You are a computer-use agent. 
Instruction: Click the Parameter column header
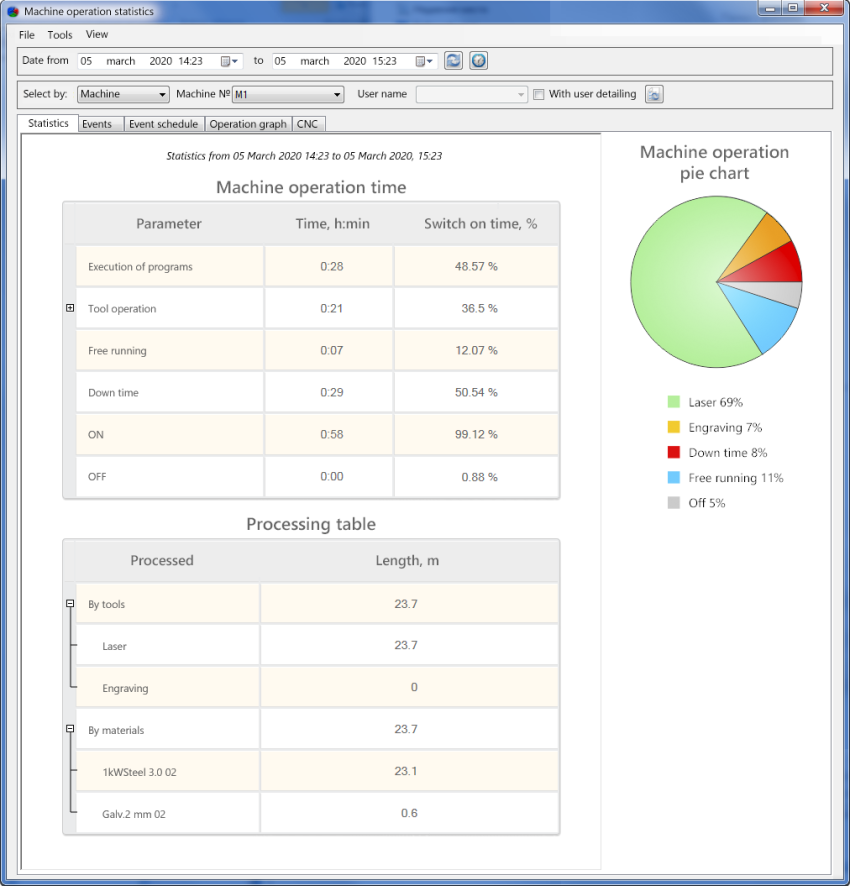169,224
